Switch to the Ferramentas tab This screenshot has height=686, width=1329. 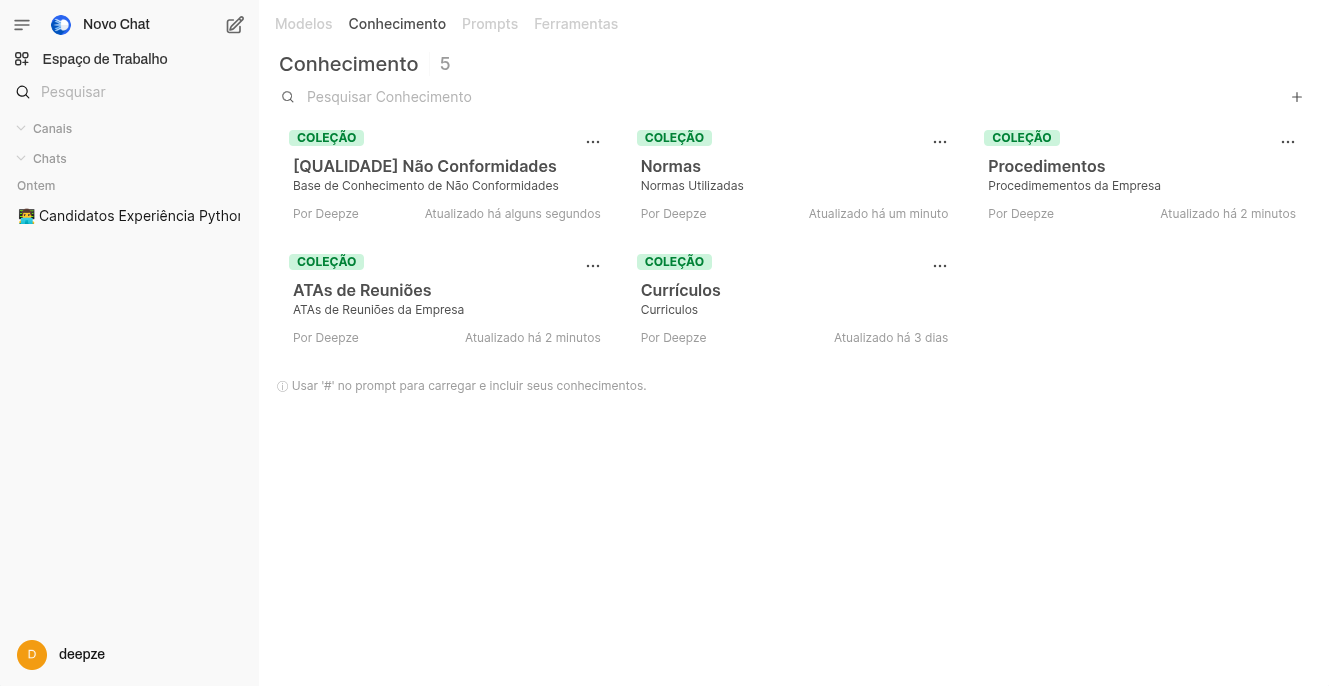click(x=576, y=24)
